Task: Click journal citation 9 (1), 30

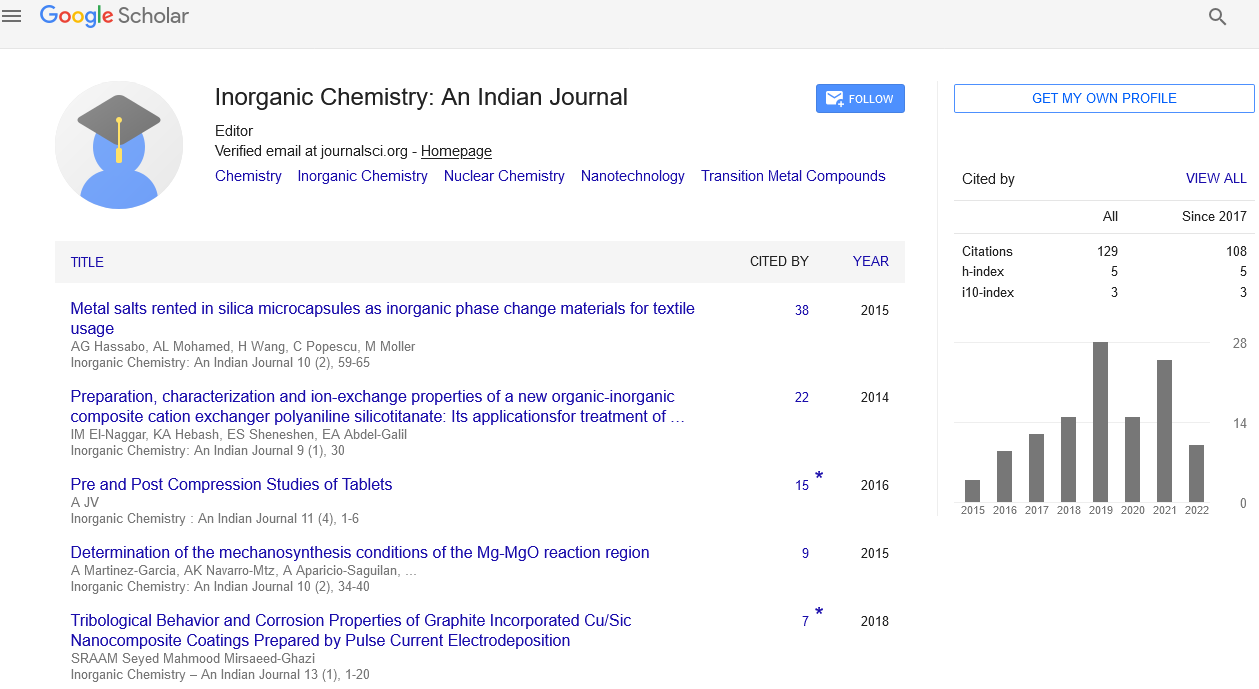Action: tap(208, 451)
